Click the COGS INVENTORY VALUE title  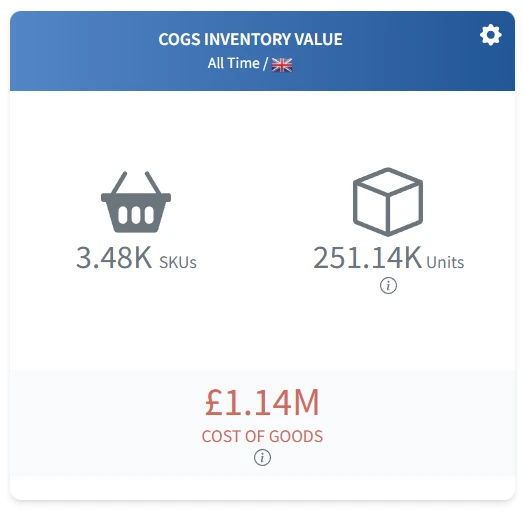[250, 39]
